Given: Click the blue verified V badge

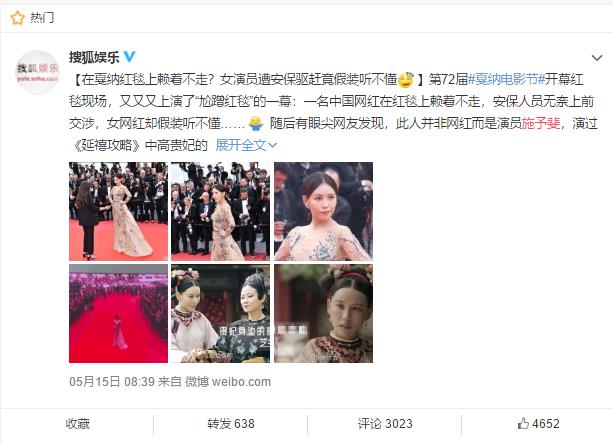Looking at the screenshot, I should click(129, 57).
